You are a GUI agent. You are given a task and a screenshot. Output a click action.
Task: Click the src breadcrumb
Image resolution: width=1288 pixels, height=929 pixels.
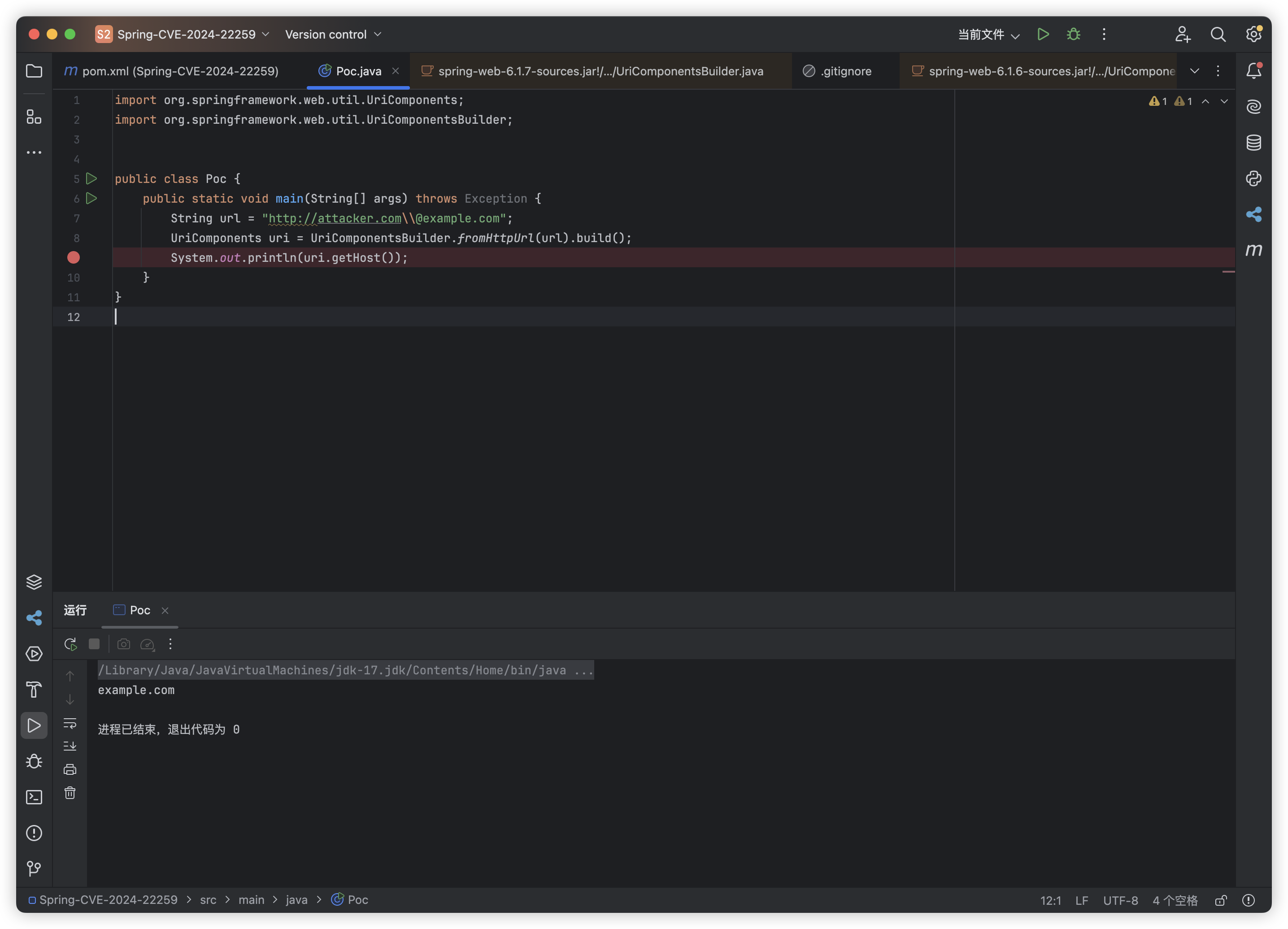pos(208,900)
